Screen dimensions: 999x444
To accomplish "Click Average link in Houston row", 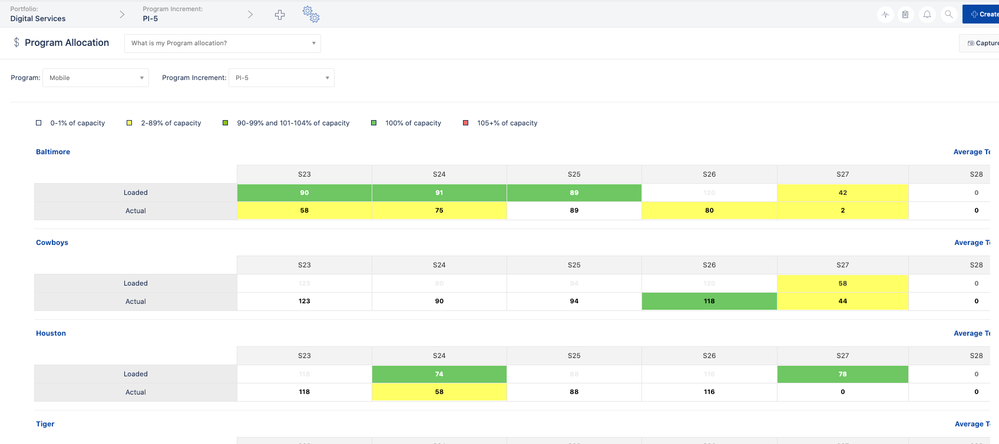I will [973, 333].
